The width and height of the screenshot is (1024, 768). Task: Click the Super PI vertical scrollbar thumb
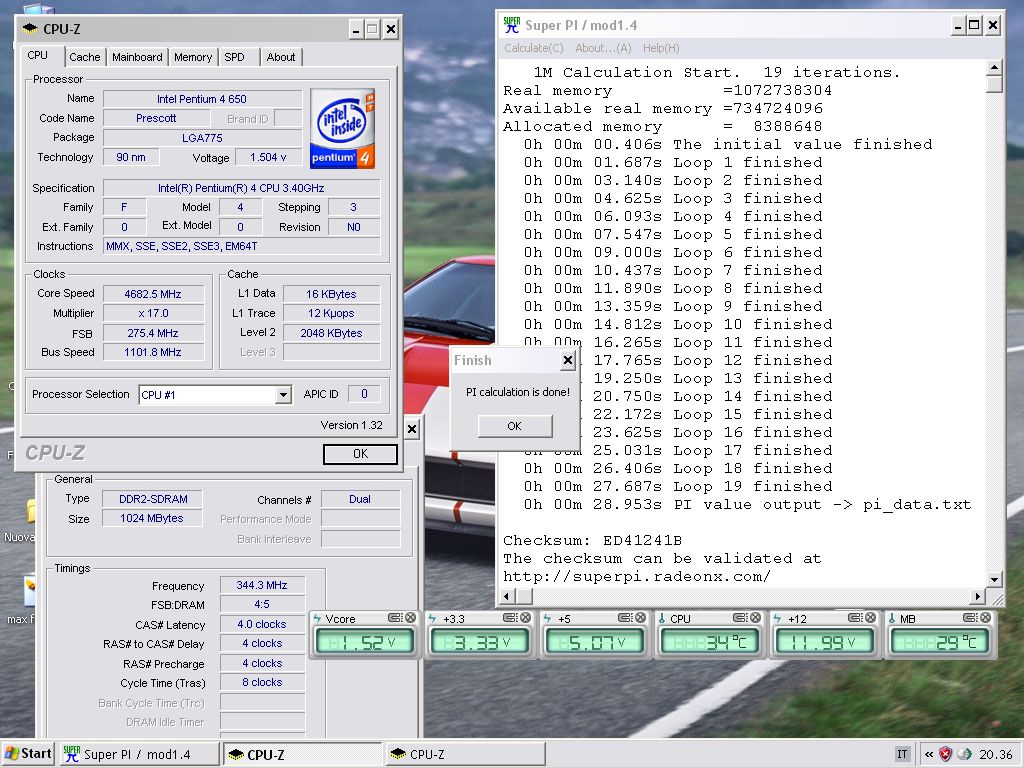coord(995,84)
